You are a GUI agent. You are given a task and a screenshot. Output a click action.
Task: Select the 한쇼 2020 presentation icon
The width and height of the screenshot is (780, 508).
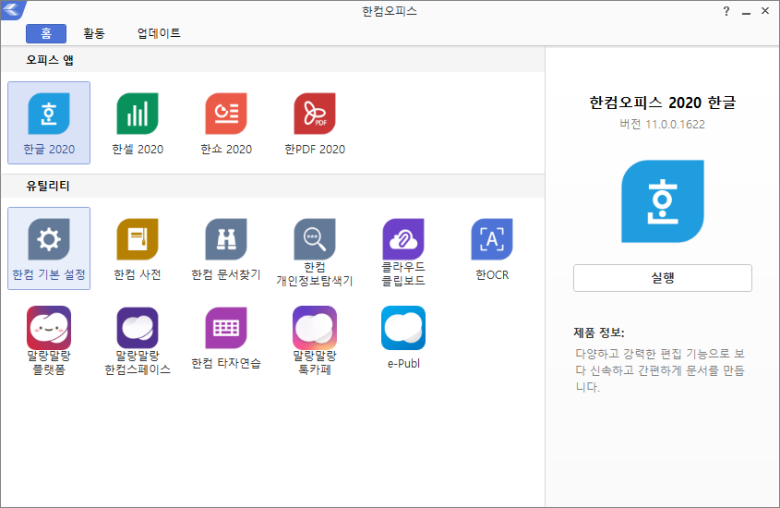coord(226,113)
